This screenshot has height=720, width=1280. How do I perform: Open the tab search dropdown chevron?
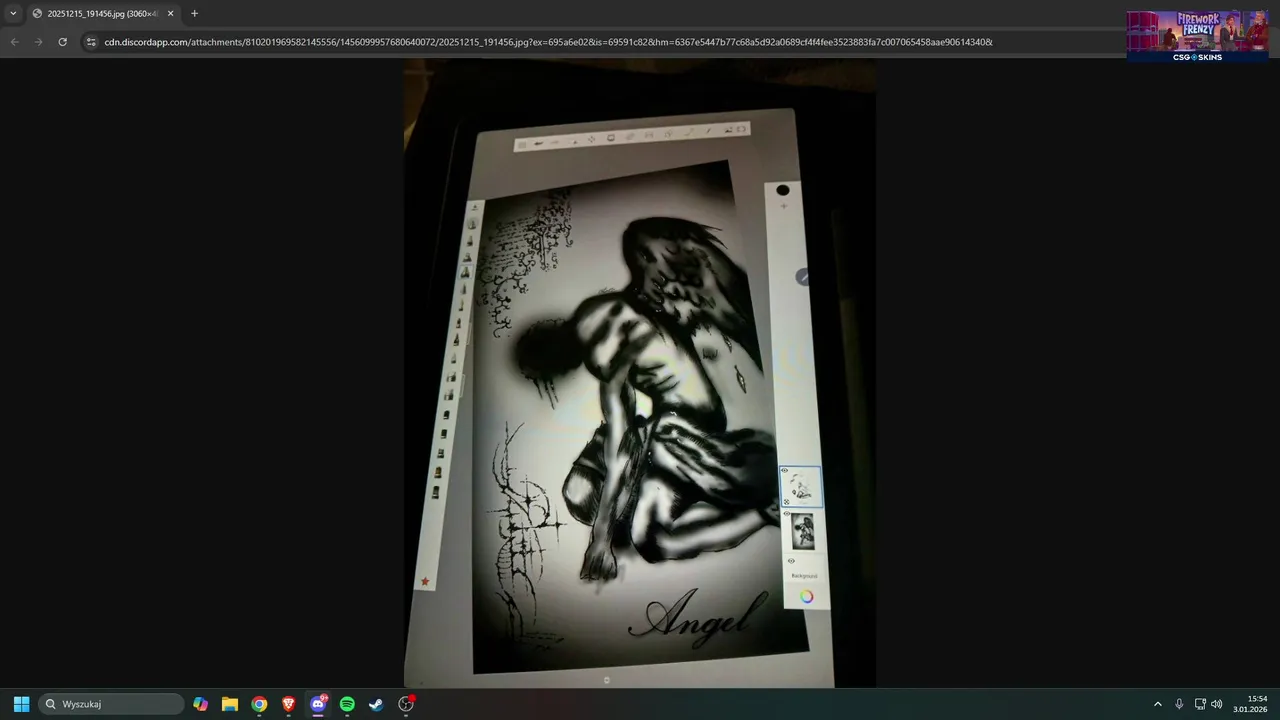pos(13,13)
